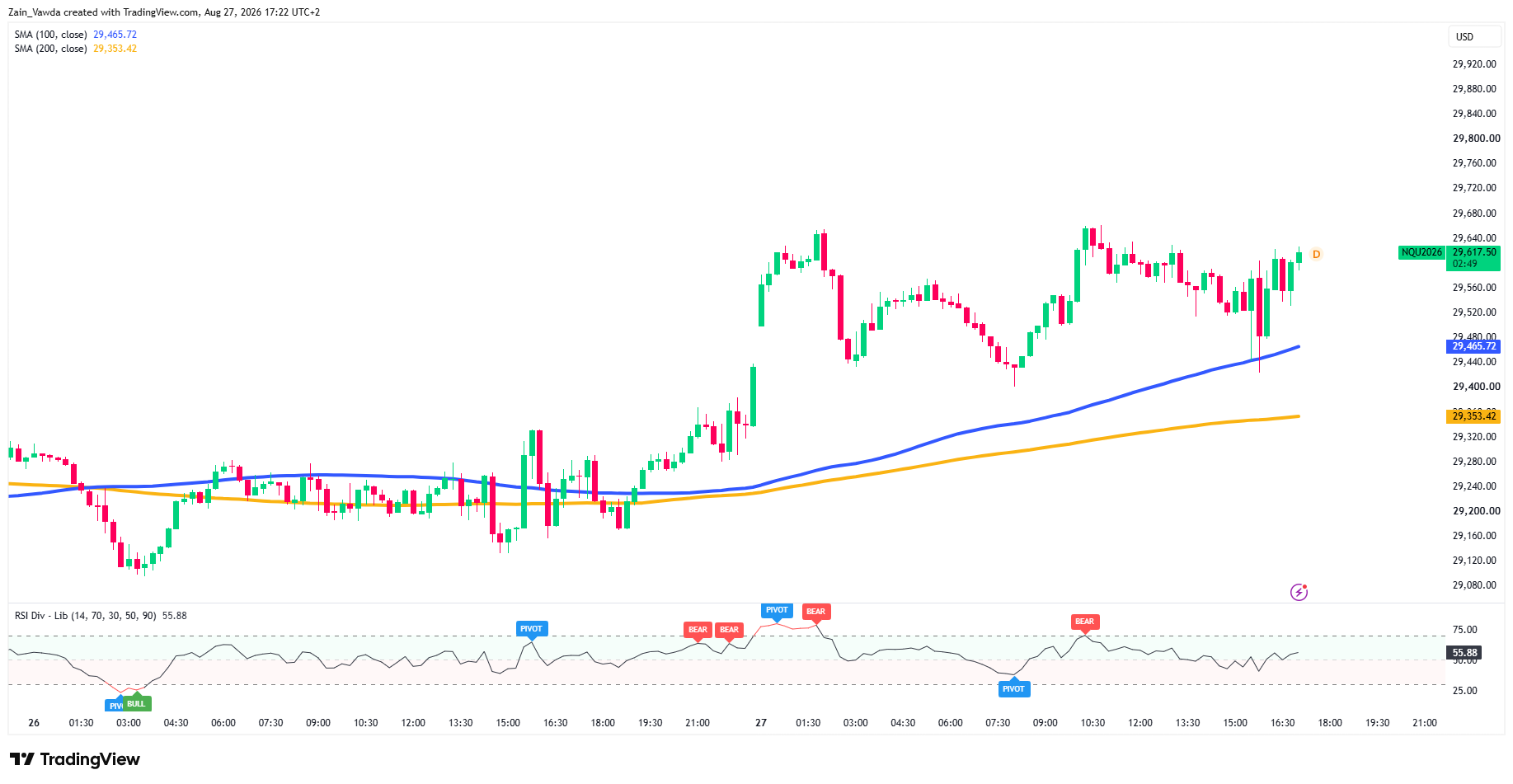Select the SMA (100, close) legend

(x=75, y=35)
